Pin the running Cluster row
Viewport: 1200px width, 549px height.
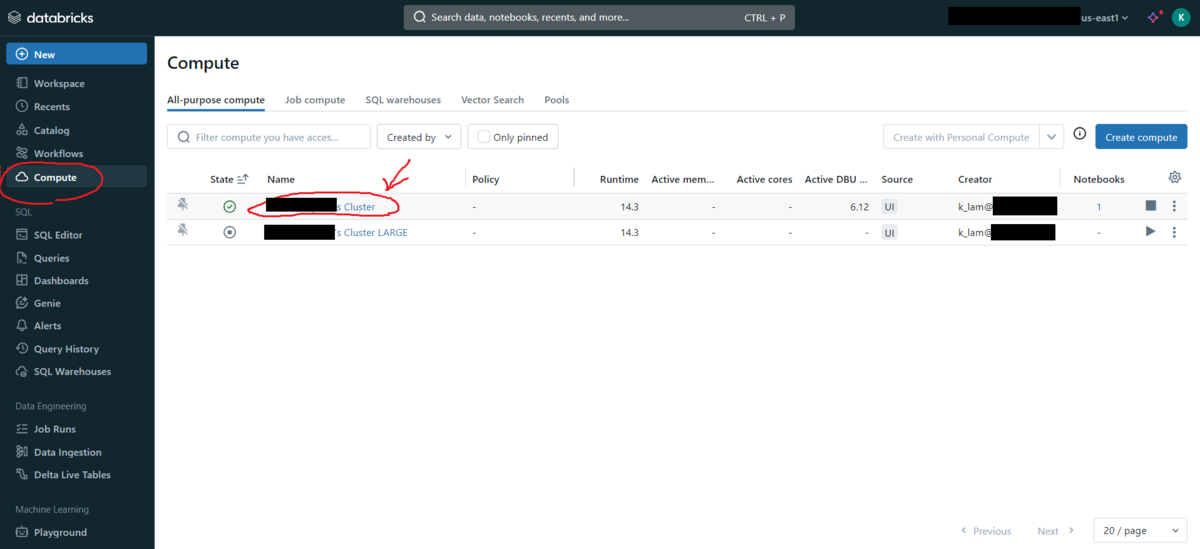(x=183, y=205)
